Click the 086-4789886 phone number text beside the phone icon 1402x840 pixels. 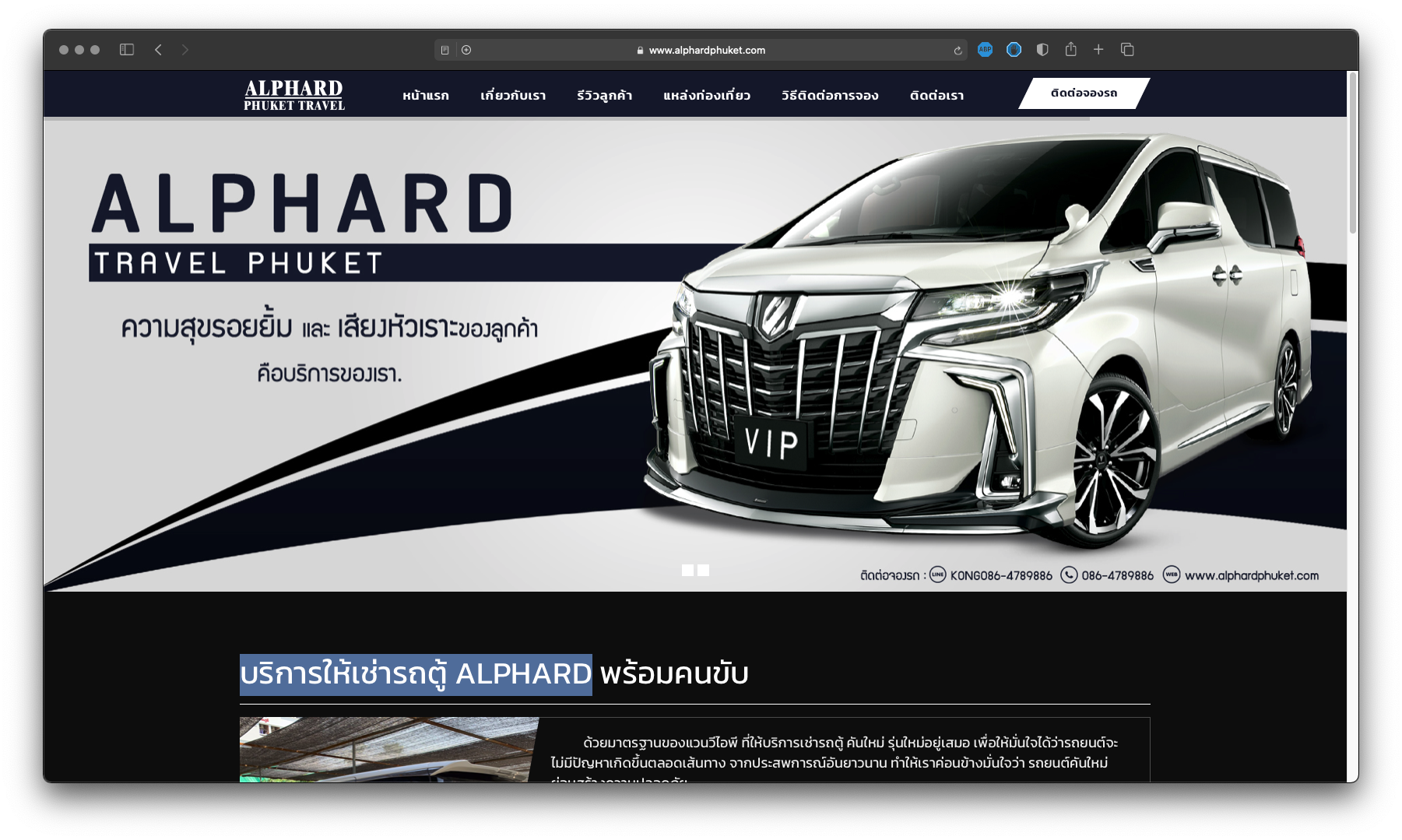coord(1118,576)
